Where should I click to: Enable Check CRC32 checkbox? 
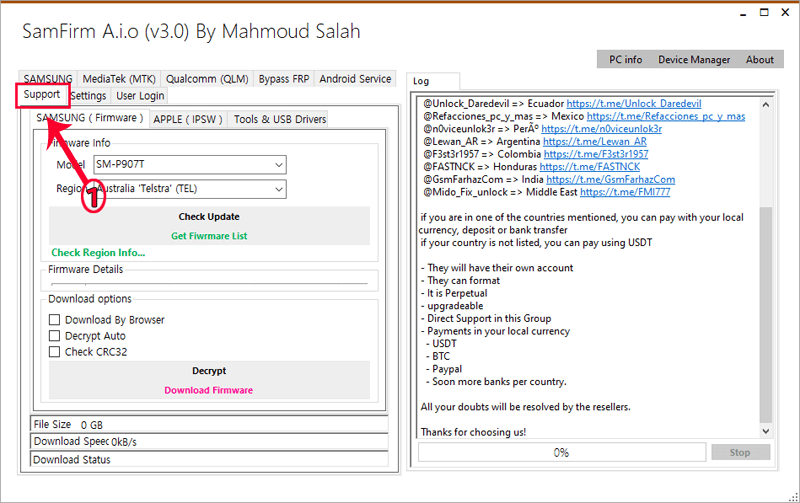55,351
